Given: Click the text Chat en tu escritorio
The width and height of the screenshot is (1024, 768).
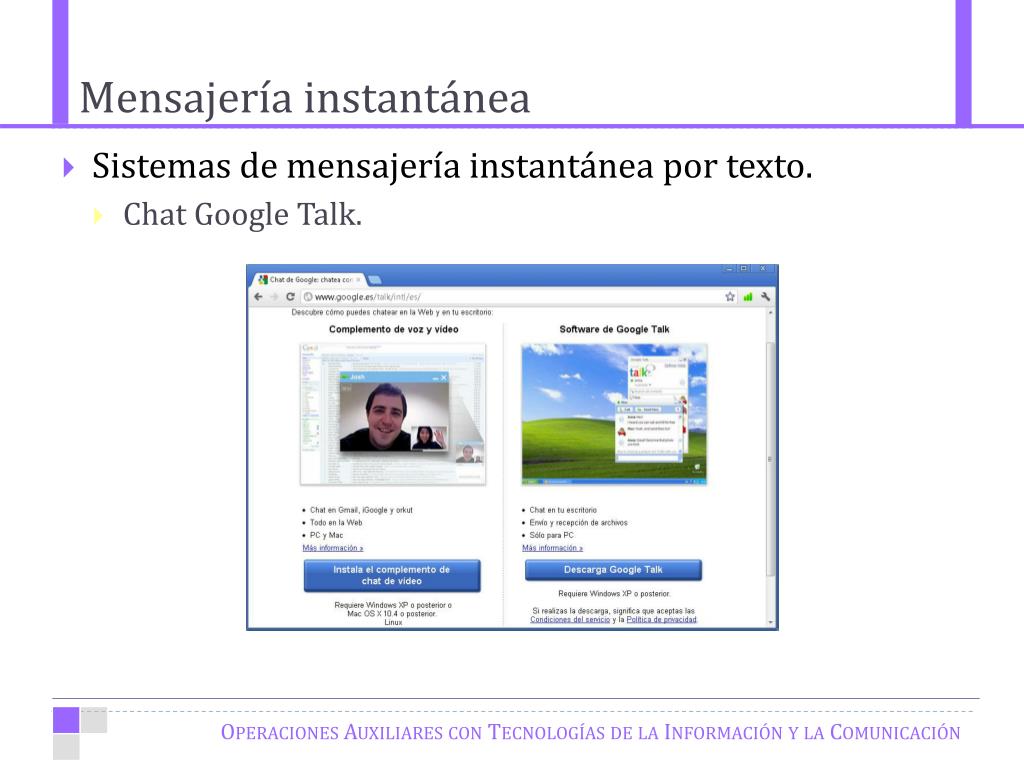Looking at the screenshot, I should (x=563, y=510).
